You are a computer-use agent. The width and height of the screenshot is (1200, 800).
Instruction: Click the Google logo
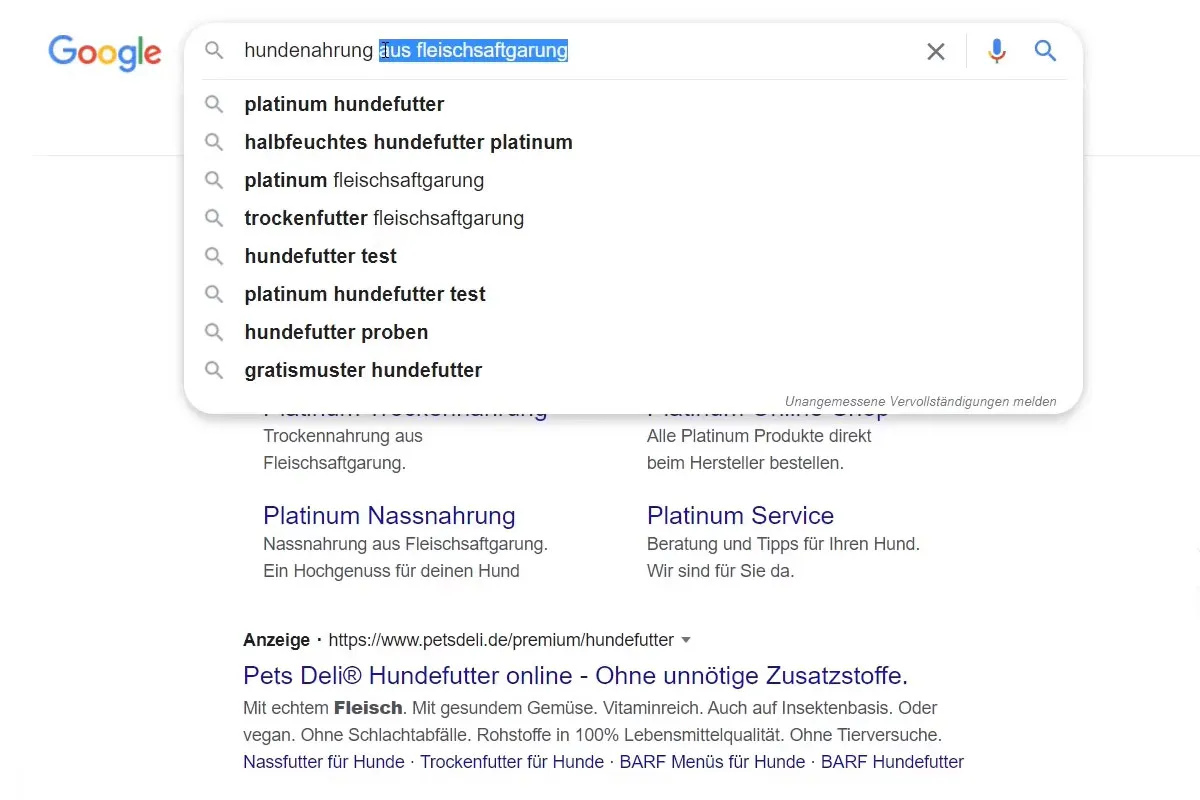105,52
